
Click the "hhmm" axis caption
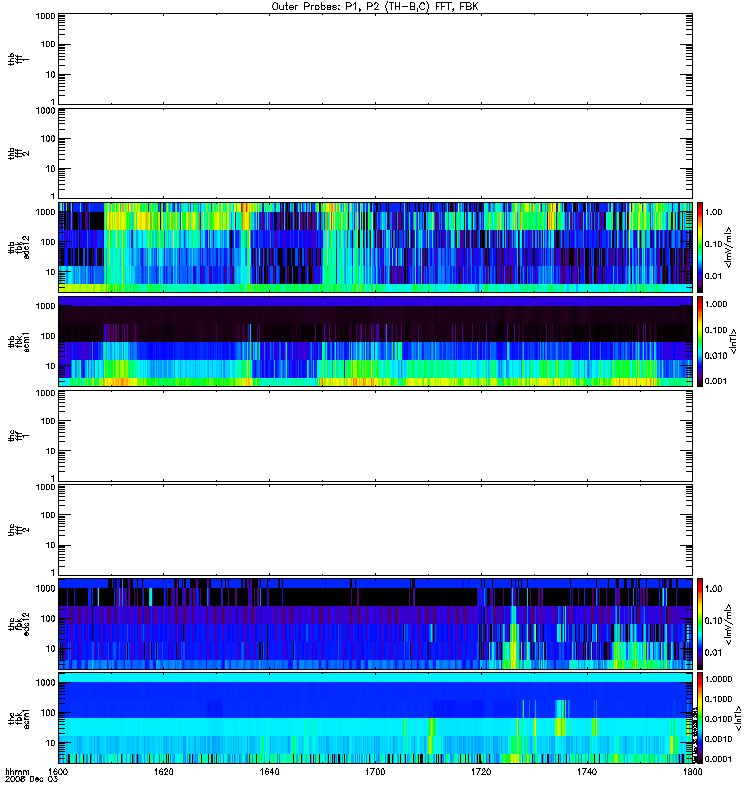(17, 772)
